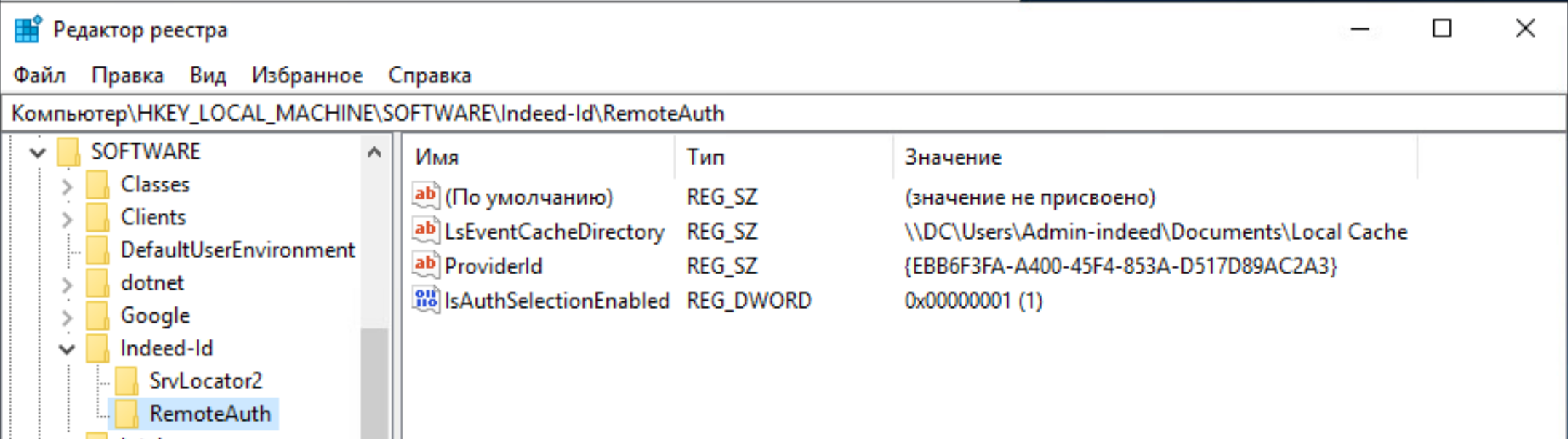The image size is (1568, 439).
Task: Open the Файл menu
Action: 39,75
